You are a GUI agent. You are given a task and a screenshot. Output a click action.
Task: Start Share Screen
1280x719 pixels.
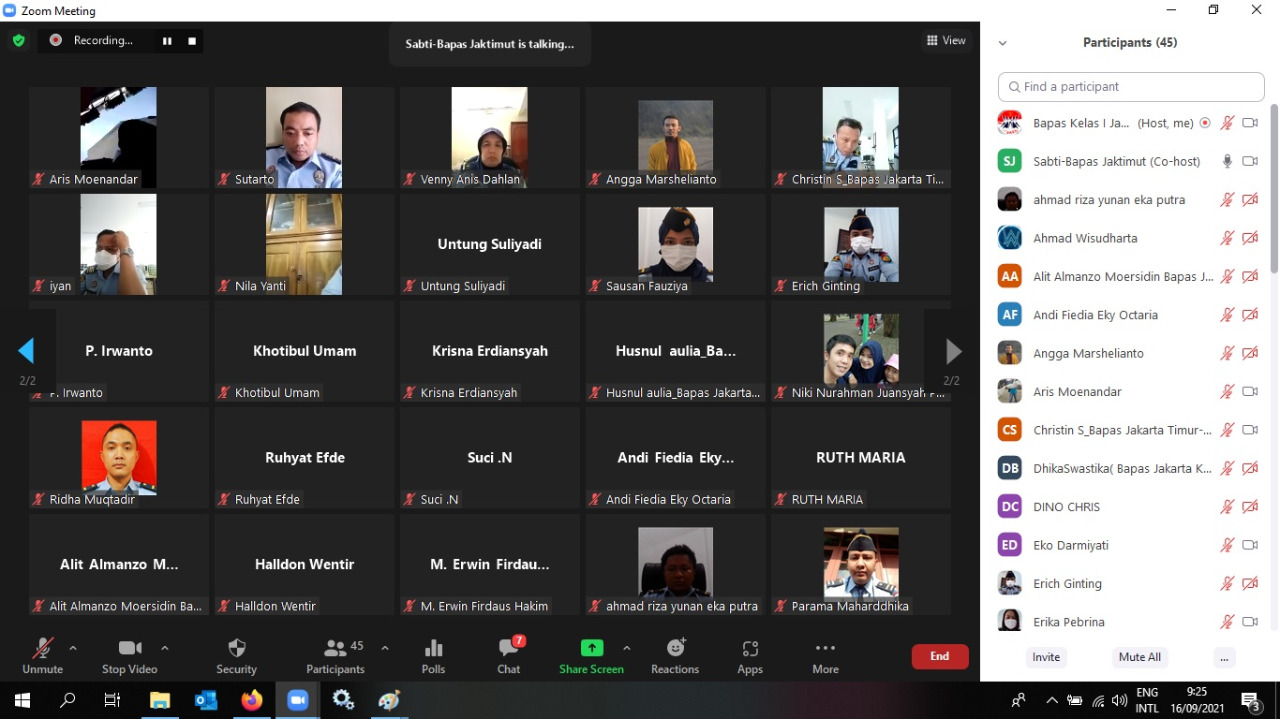592,656
